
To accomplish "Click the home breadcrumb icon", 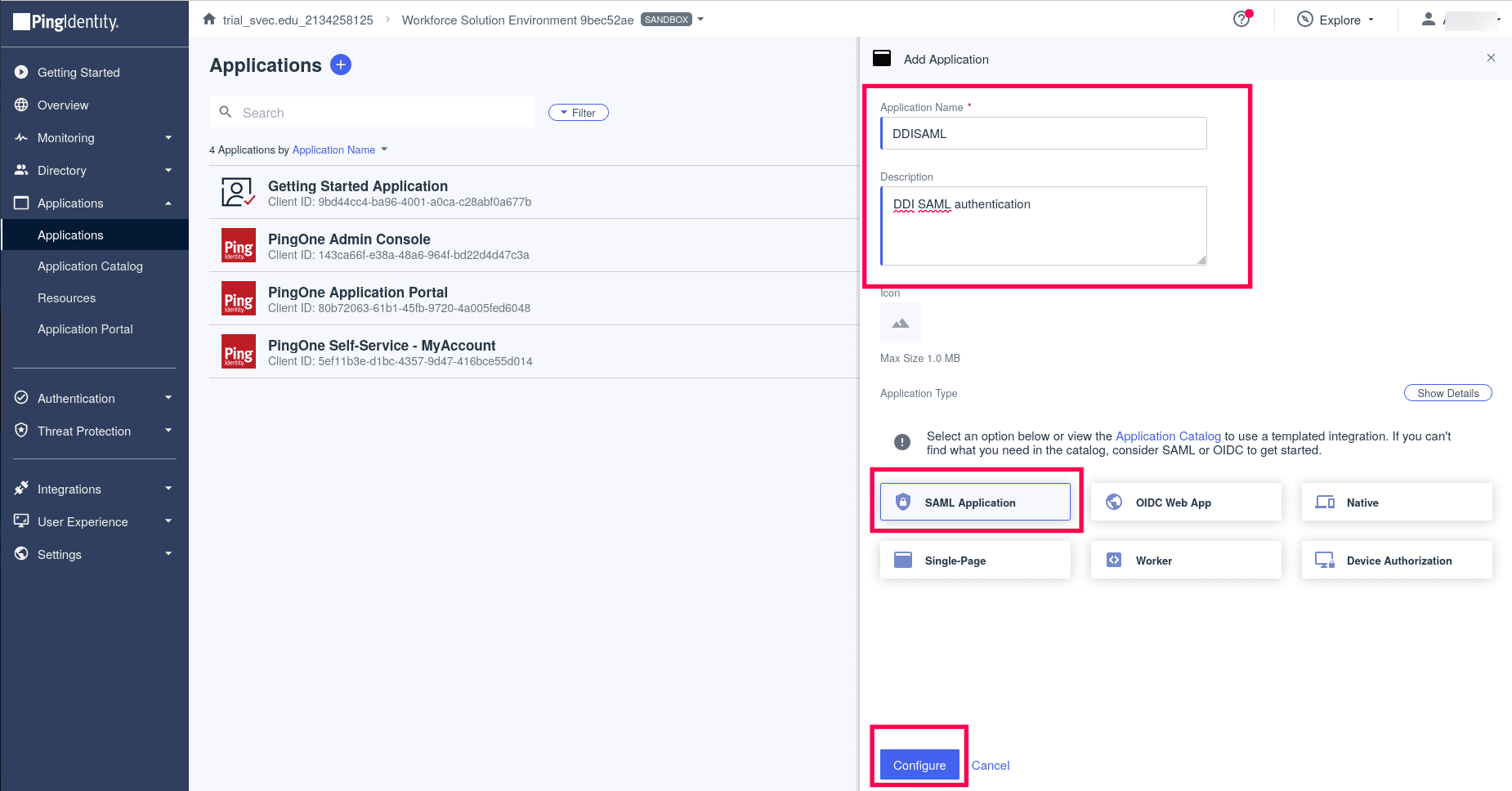I will pyautogui.click(x=208, y=18).
